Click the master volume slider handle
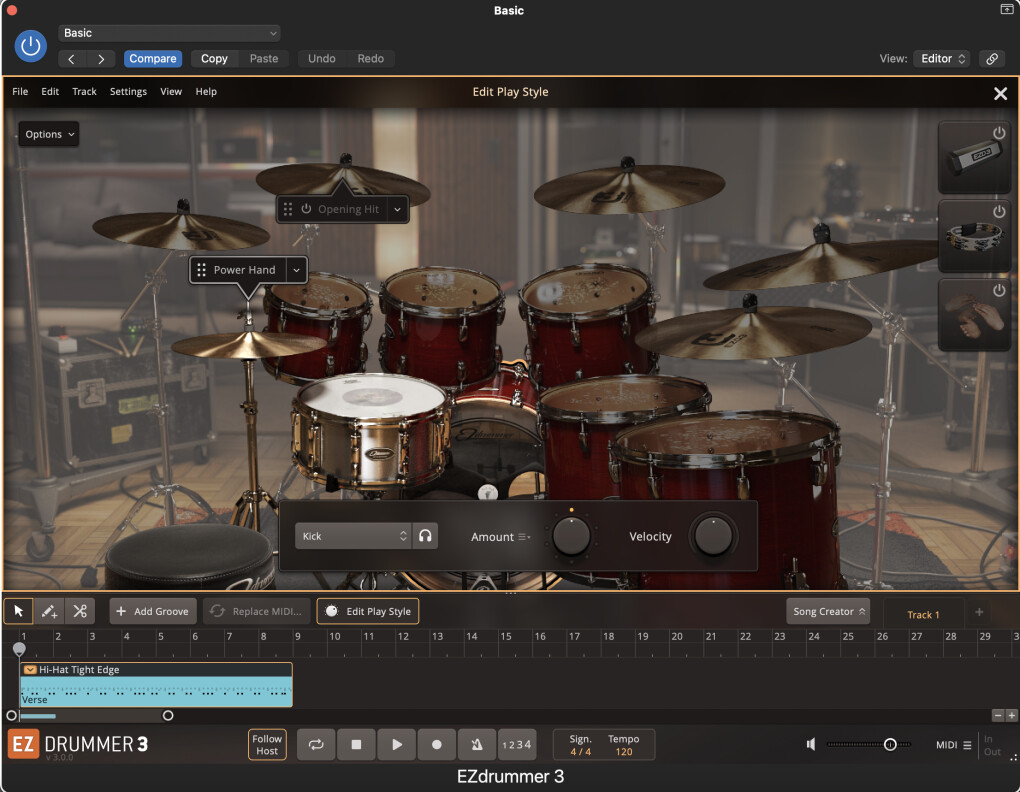1020x792 pixels. coord(890,744)
